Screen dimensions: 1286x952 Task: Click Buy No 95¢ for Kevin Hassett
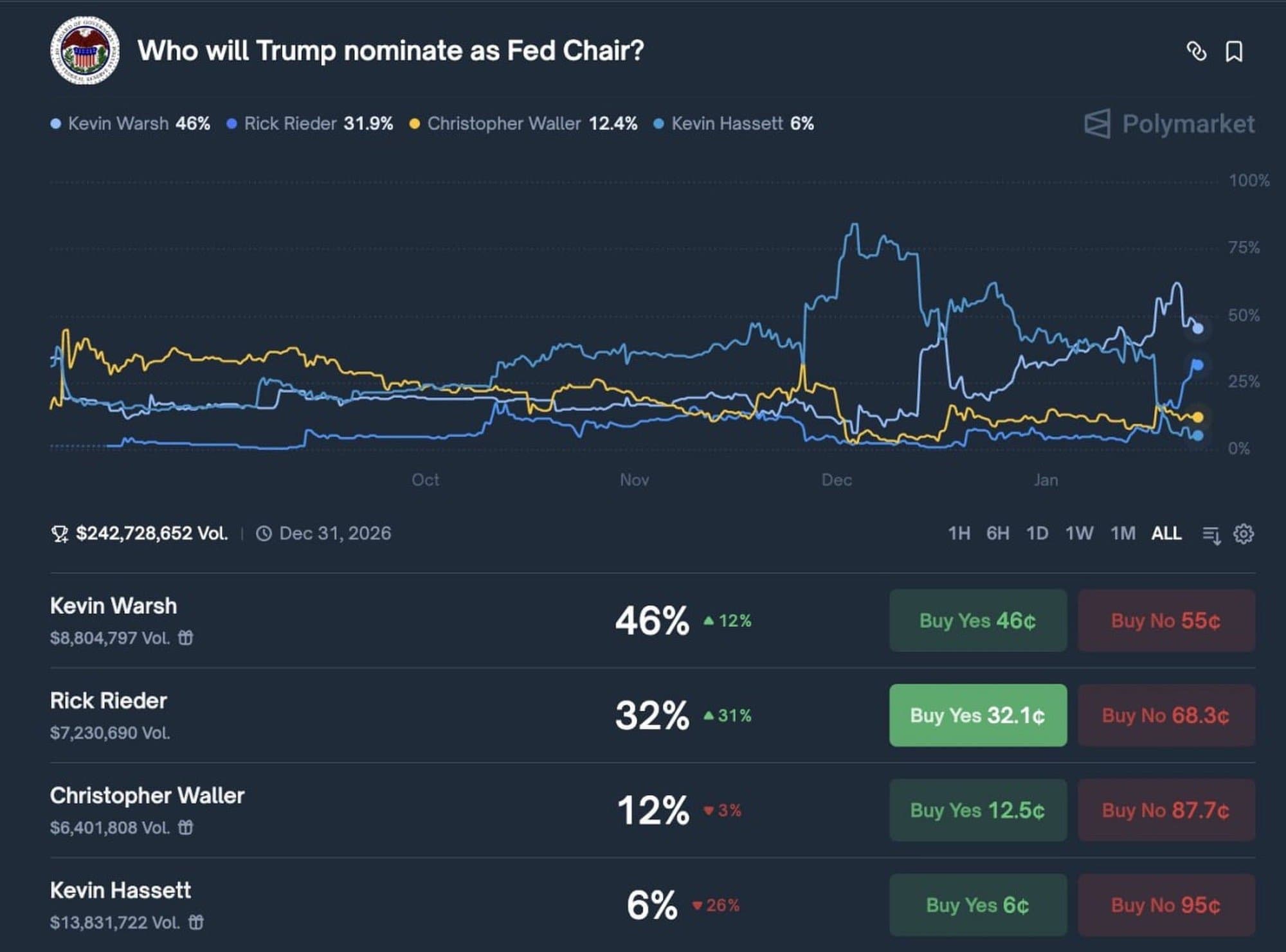(x=1166, y=905)
